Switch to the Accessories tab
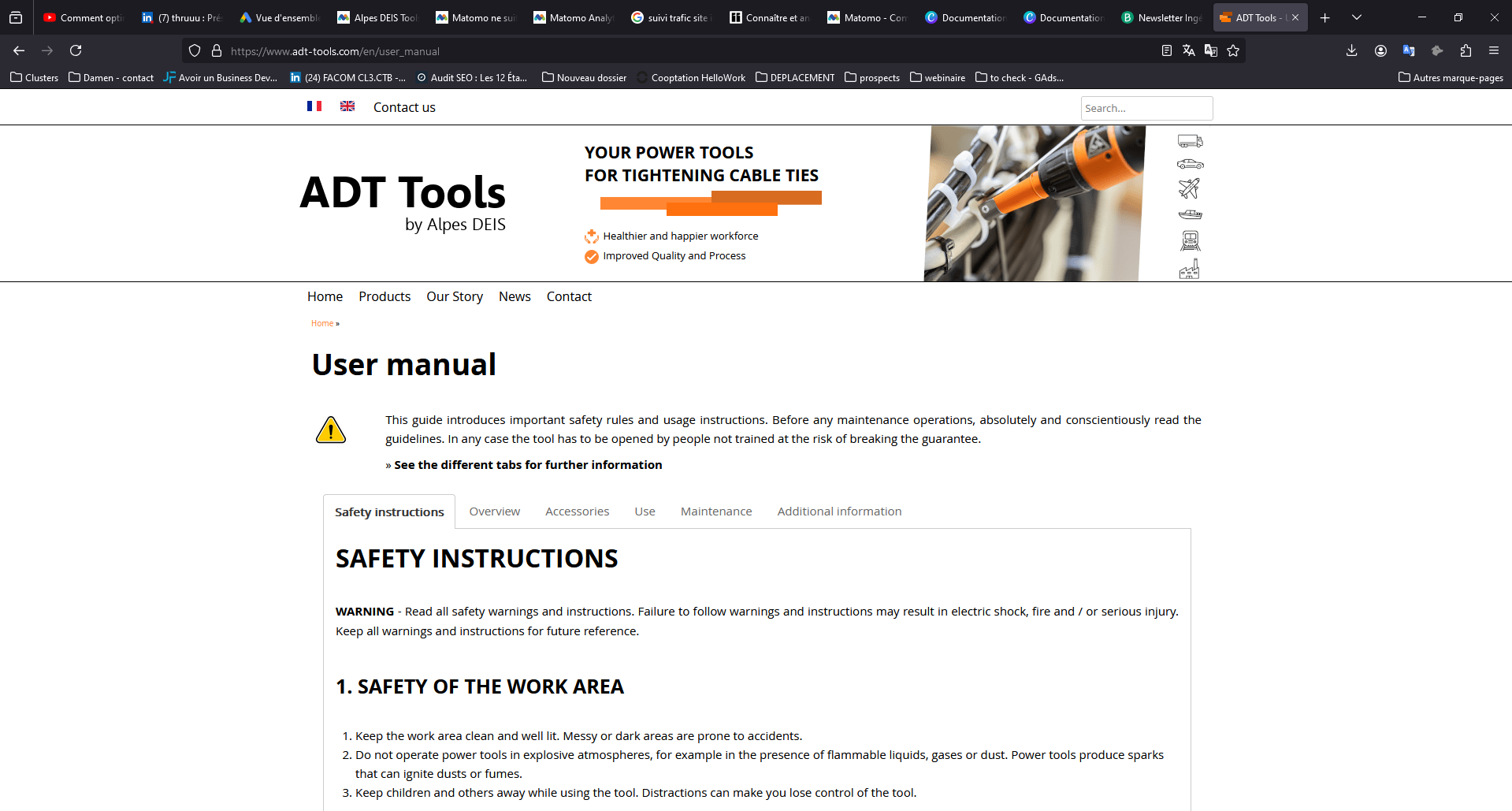 (578, 512)
